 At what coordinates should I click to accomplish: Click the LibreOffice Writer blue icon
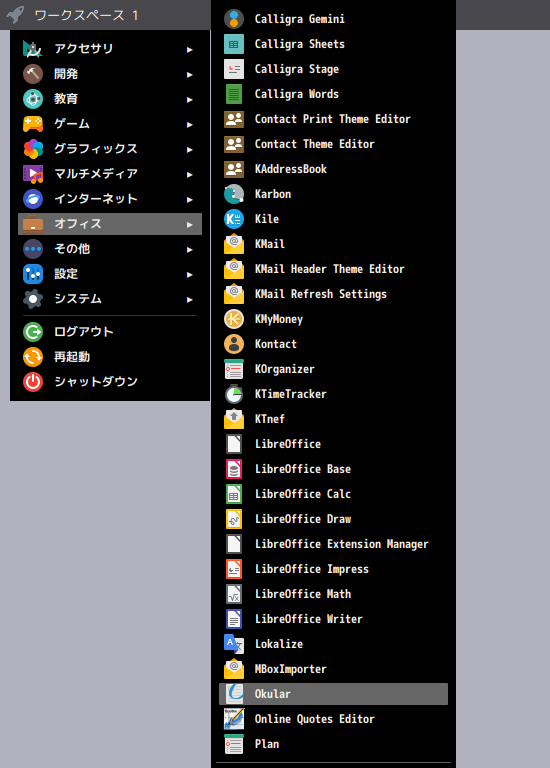(234, 619)
